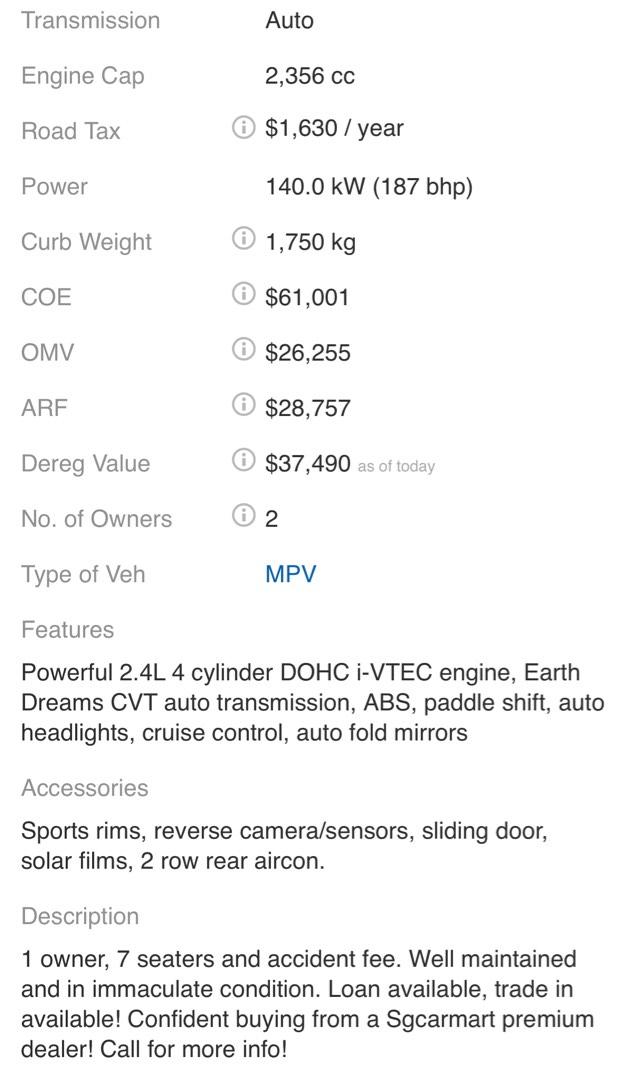Open the Dereg Value info icon
Image resolution: width=618 pixels, height=1080 pixels.
243,461
